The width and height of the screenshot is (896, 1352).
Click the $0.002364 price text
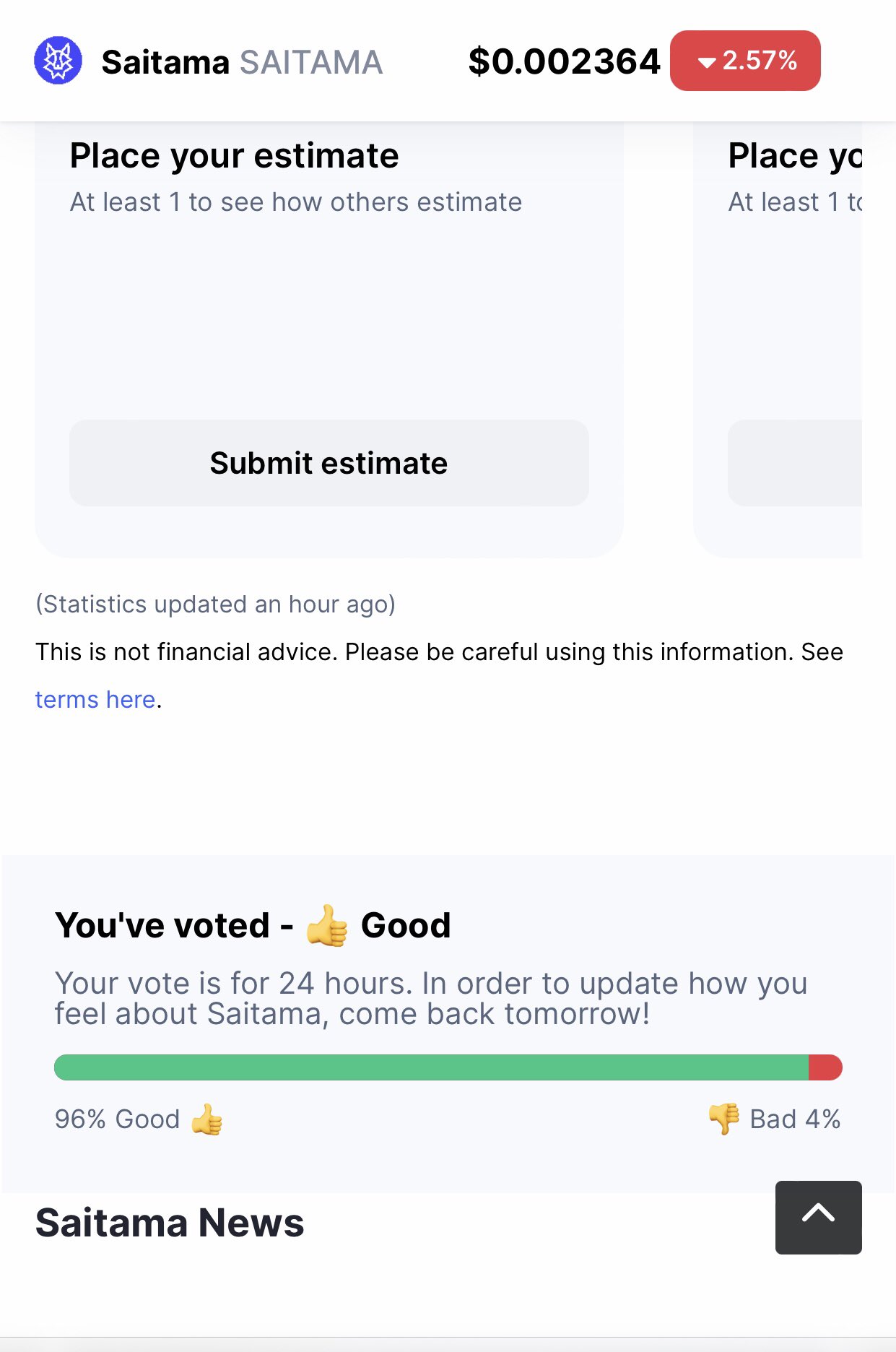coord(564,61)
